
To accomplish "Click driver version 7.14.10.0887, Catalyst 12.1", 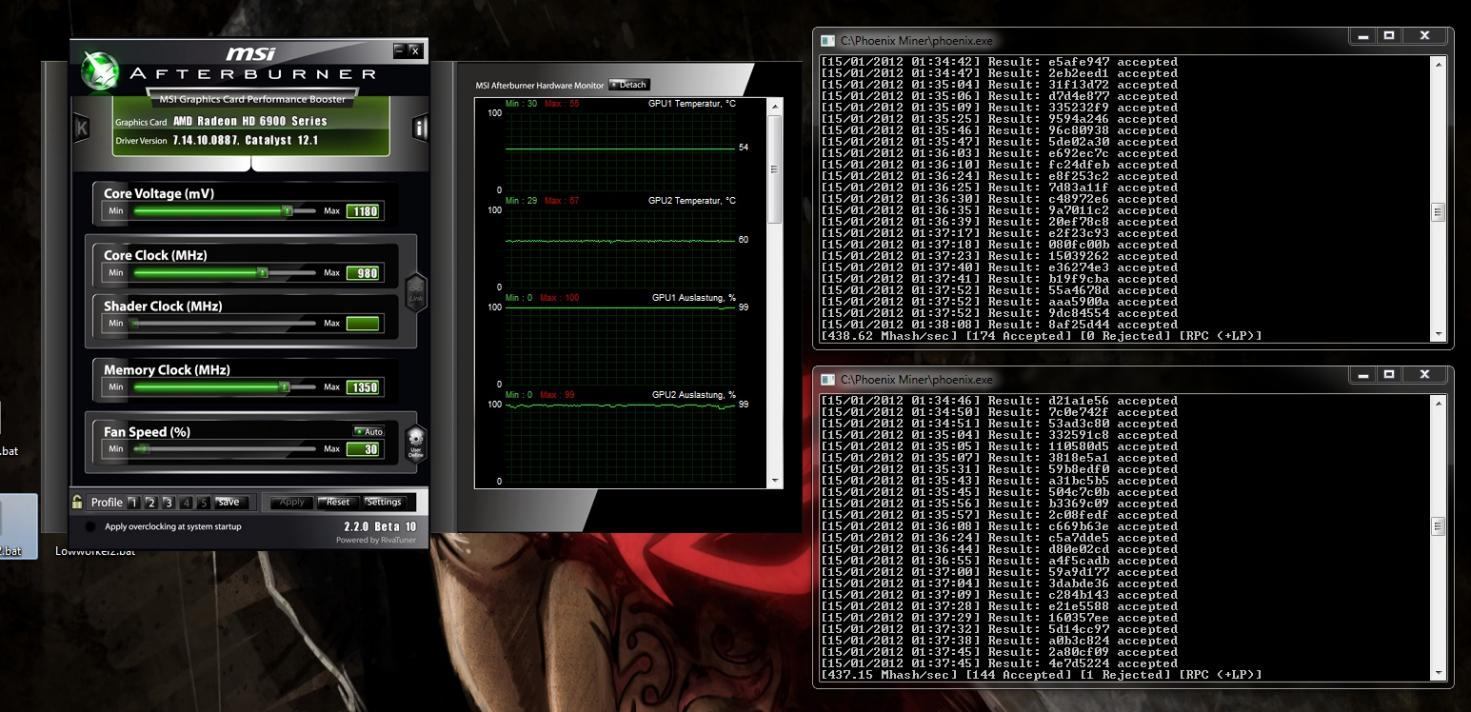I will click(x=245, y=141).
